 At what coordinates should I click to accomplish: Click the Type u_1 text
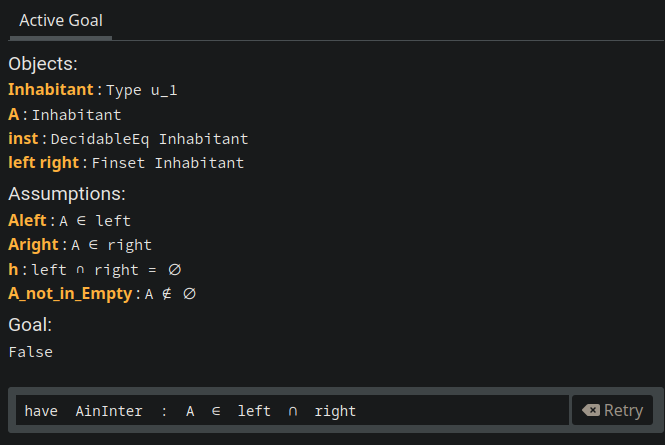tap(141, 90)
